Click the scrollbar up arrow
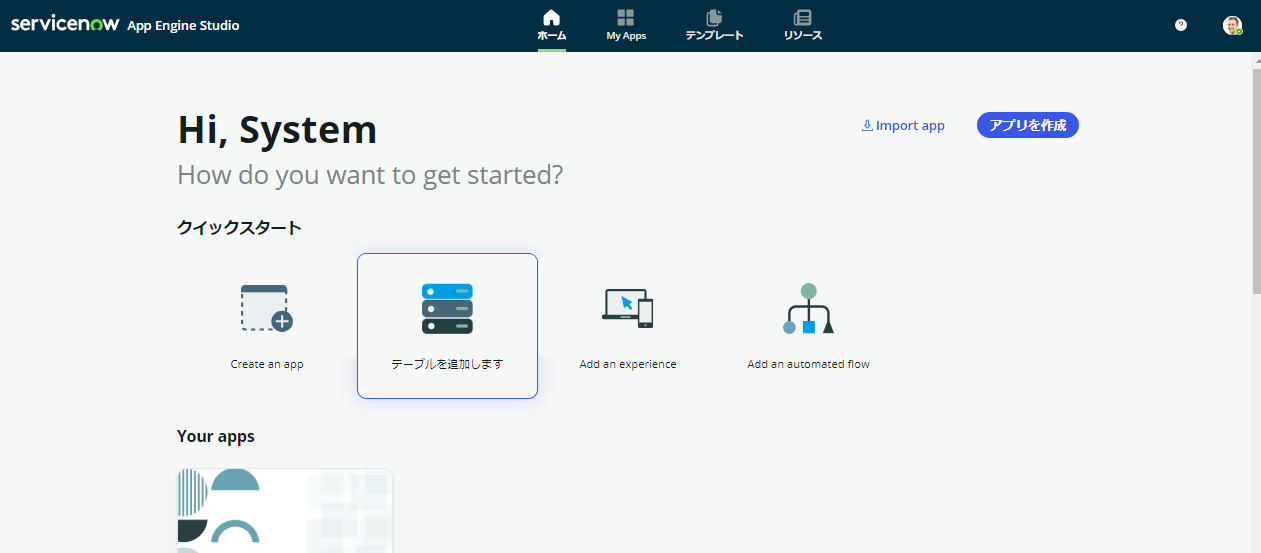The width and height of the screenshot is (1261, 553). click(x=1255, y=59)
